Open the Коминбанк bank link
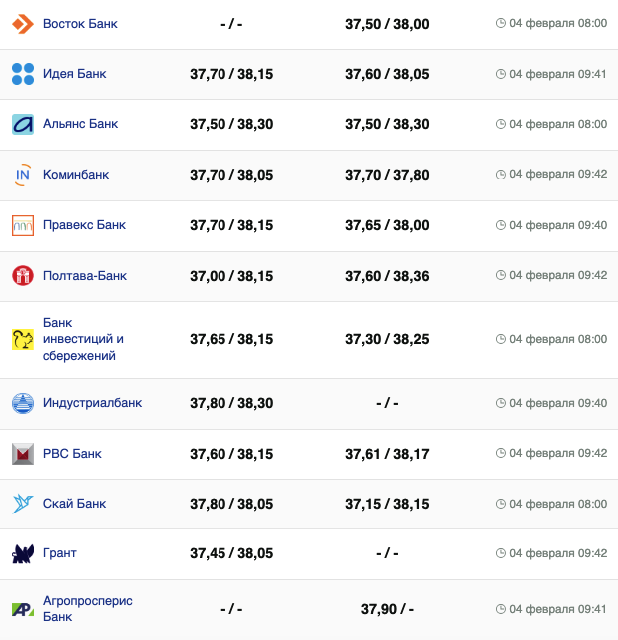The width and height of the screenshot is (618, 640). click(x=76, y=175)
